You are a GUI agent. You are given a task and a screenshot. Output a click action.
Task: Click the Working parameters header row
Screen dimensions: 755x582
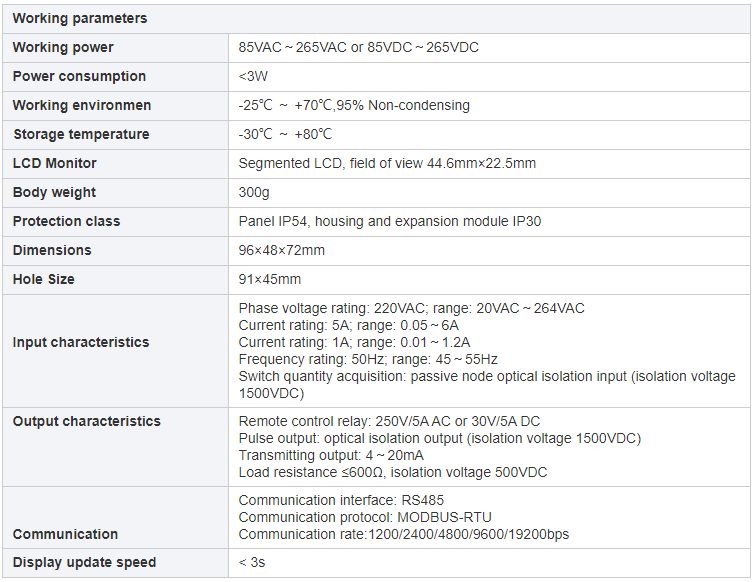[x=376, y=19]
